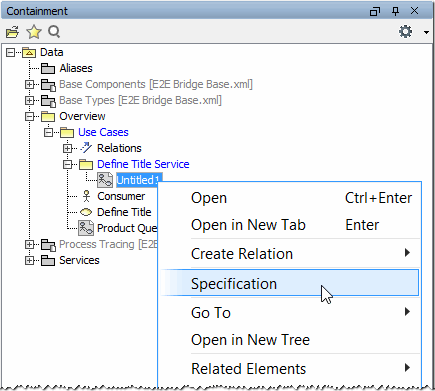The height and width of the screenshot is (391, 435).
Task: Click the Relations element icon
Action: tap(86, 148)
